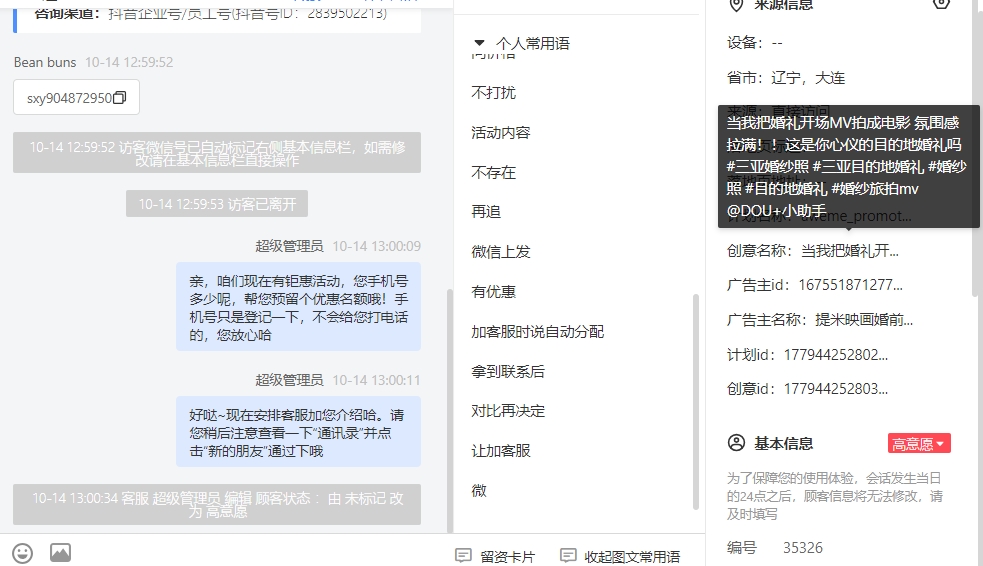This screenshot has height=566, width=983.
Task: Collapse the 个人常用语 section
Action: click(480, 43)
